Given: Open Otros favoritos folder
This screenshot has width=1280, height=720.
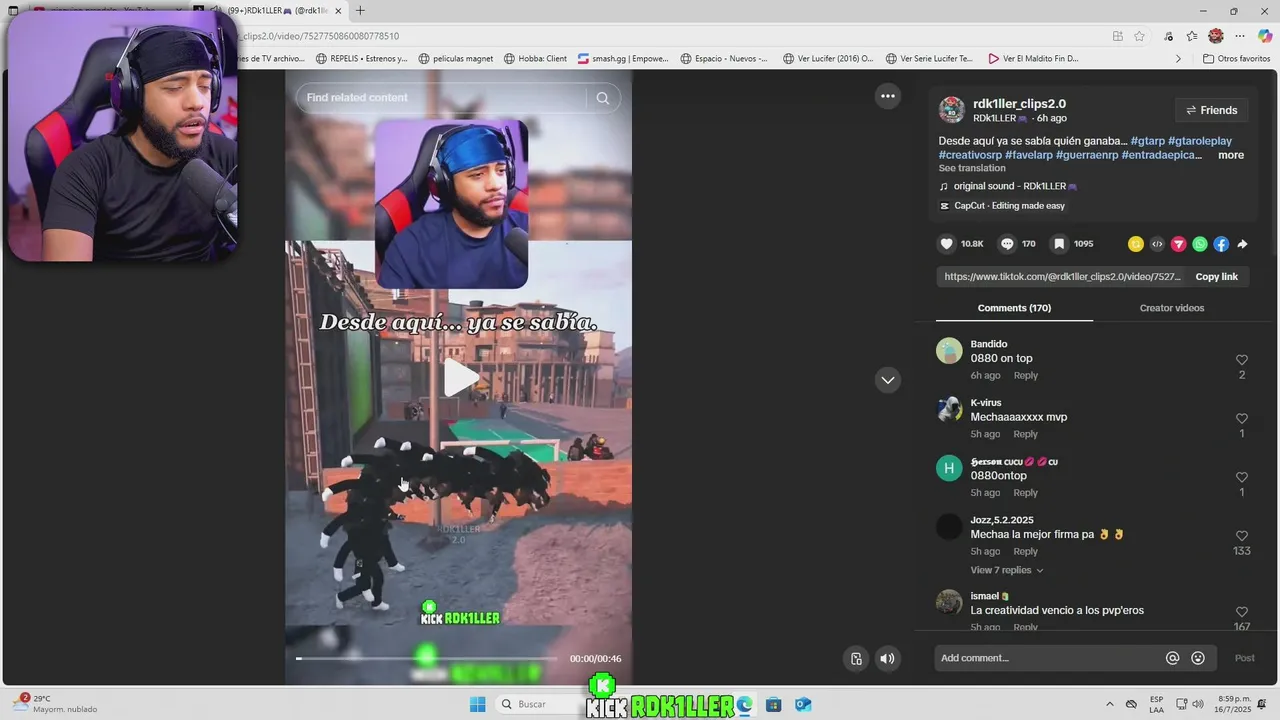Looking at the screenshot, I should pos(1236,59).
